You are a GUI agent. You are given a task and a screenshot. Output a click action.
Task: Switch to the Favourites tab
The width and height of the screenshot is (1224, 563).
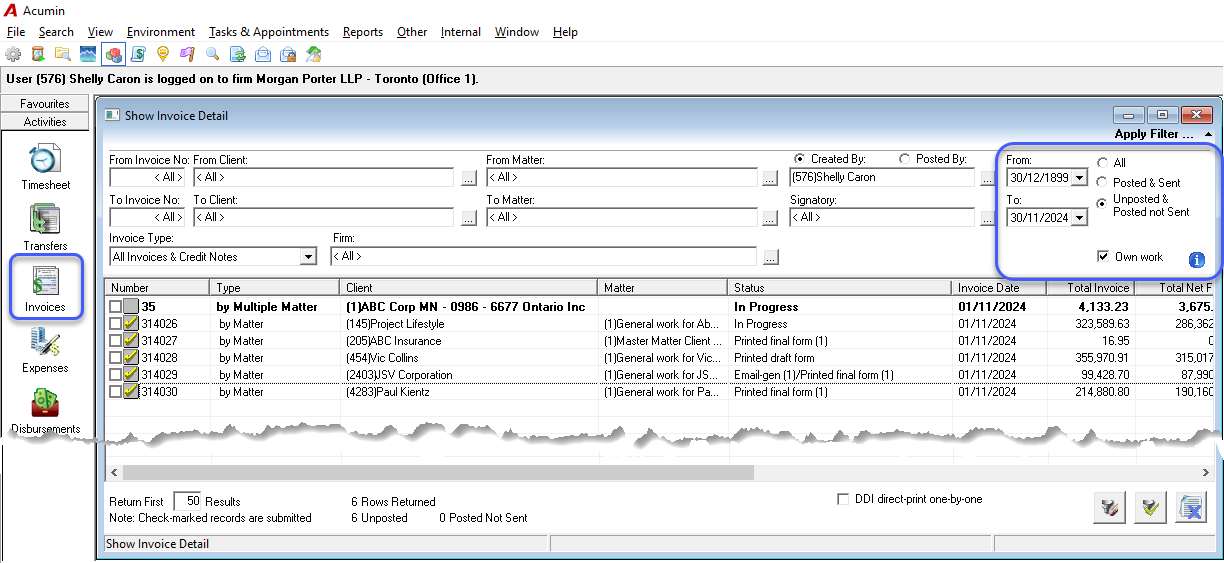45,104
